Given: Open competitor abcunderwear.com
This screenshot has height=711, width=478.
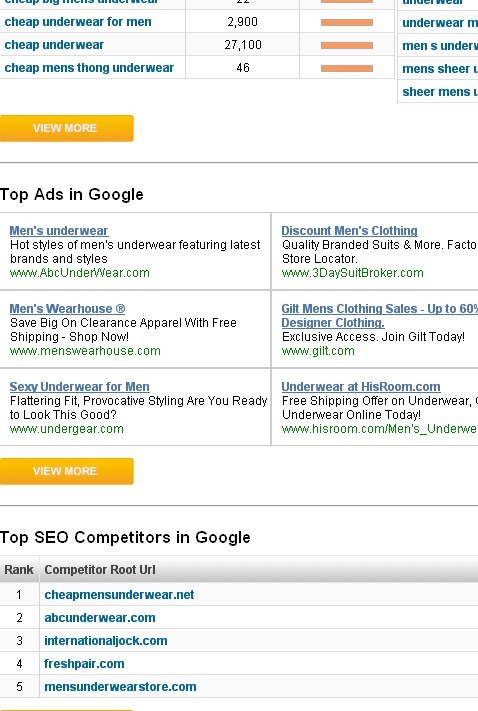Looking at the screenshot, I should (100, 618).
